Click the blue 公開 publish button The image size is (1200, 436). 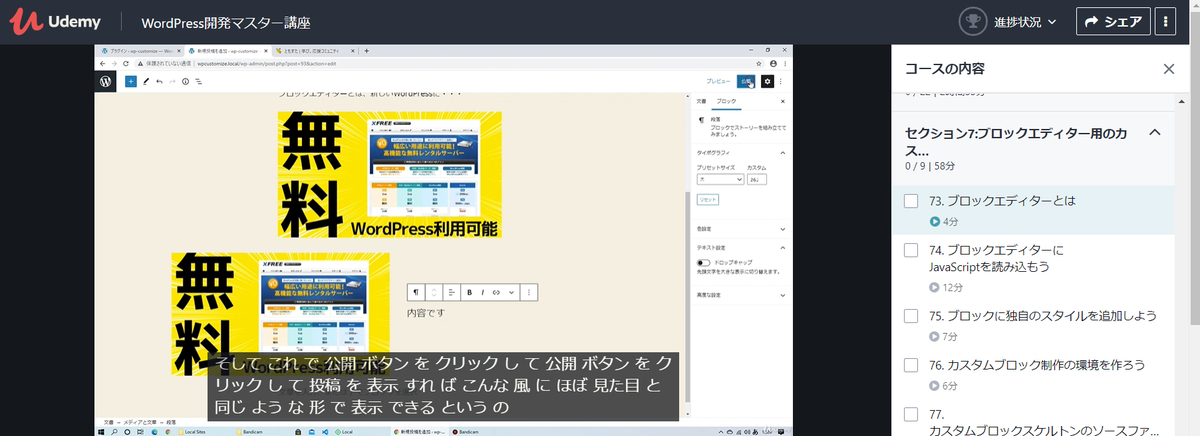point(746,81)
